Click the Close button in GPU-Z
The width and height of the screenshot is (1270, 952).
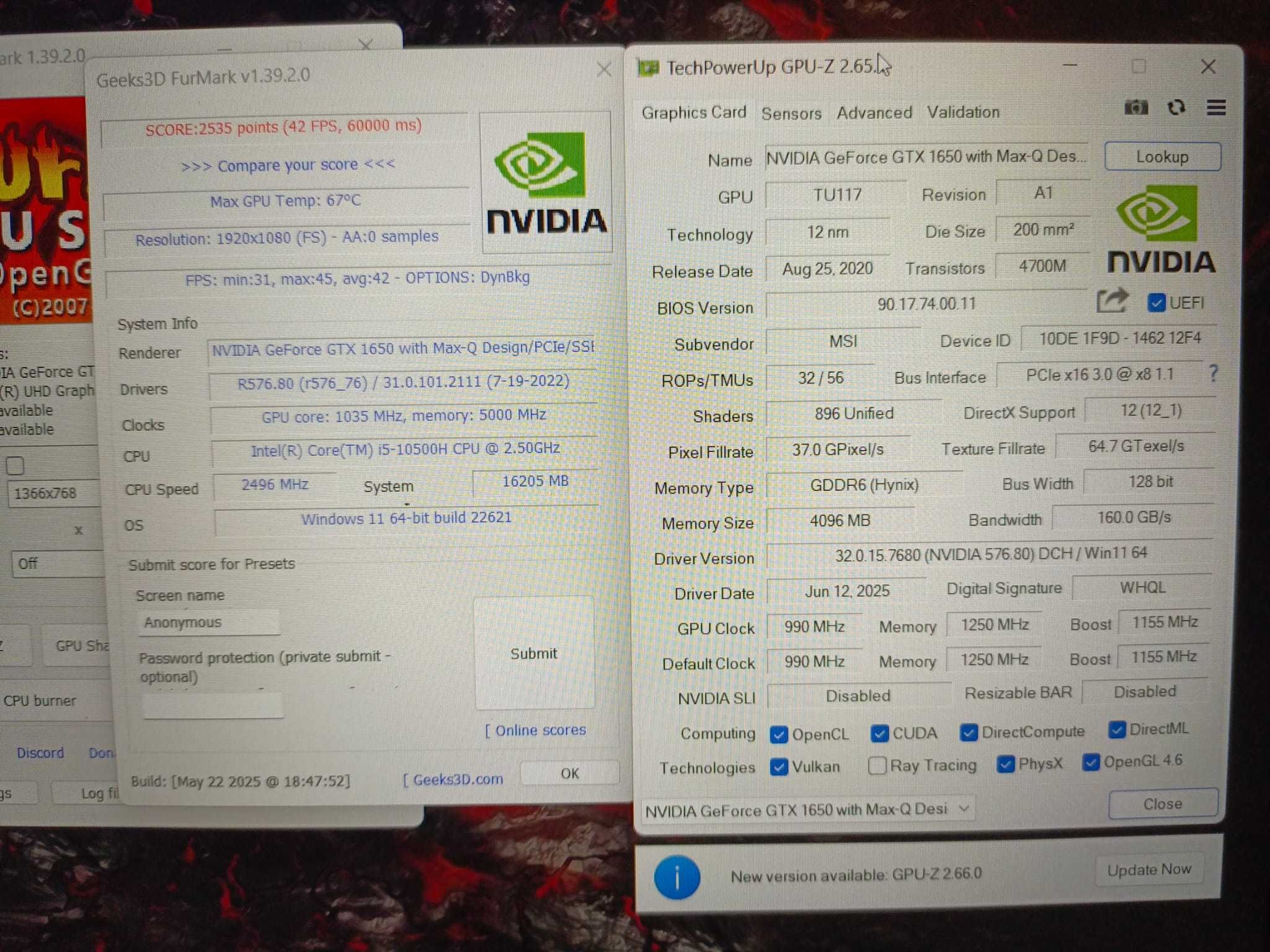click(1163, 804)
